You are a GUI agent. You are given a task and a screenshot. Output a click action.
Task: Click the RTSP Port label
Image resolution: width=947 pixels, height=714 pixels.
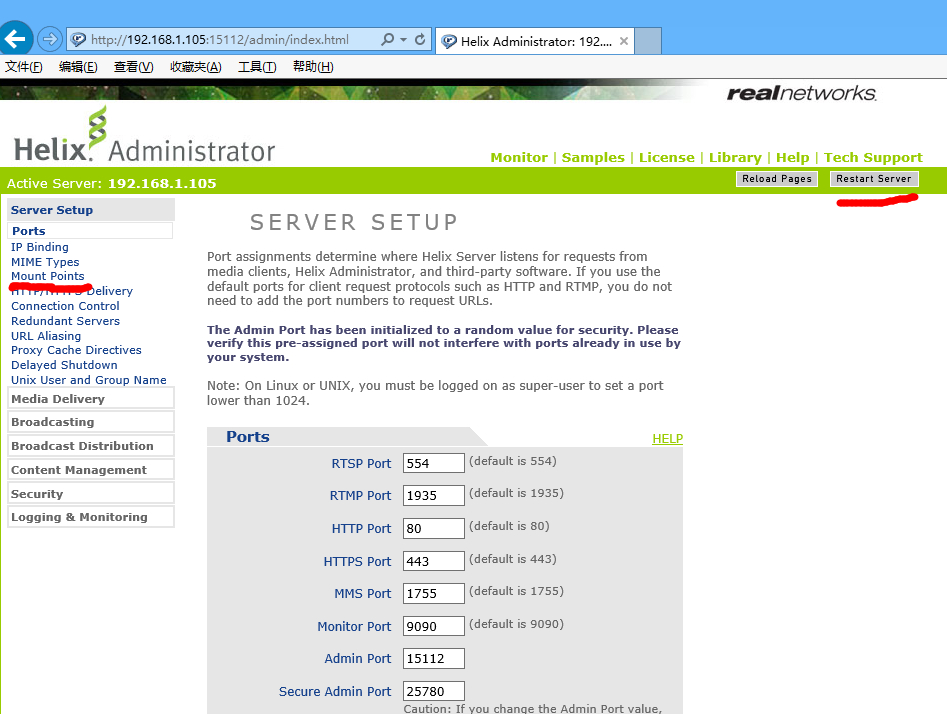point(361,463)
